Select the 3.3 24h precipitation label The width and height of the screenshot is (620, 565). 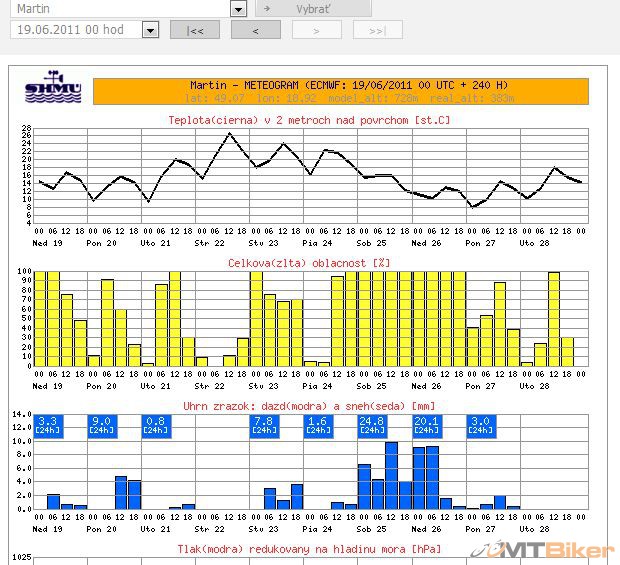click(x=48, y=425)
